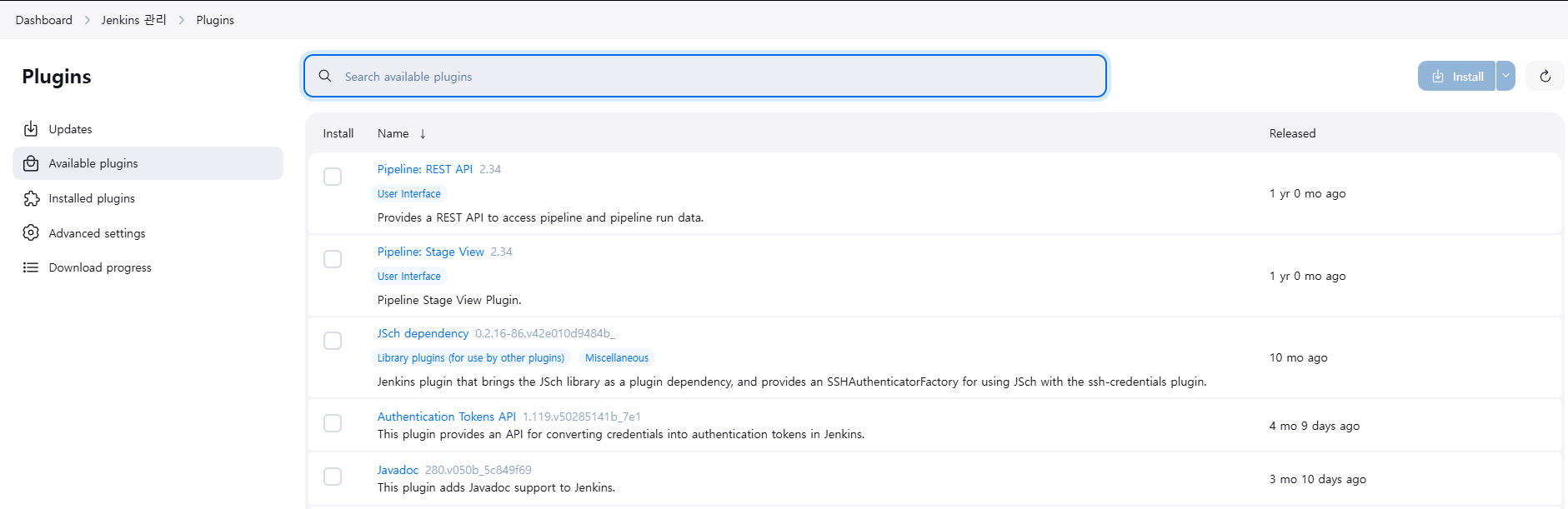Click REST API version 2.34 text
Screen dimensions: 1568x509
(490, 169)
